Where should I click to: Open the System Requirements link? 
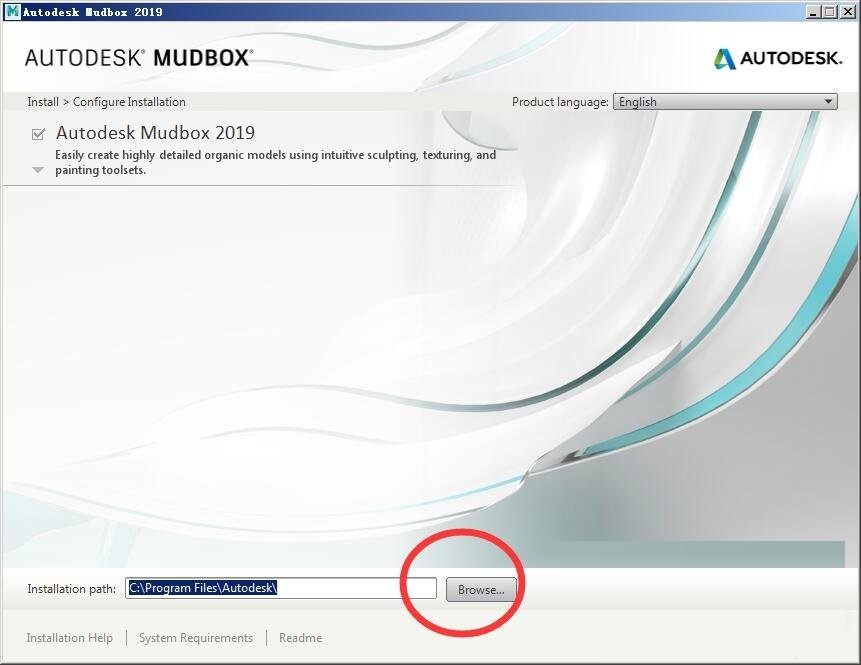click(195, 638)
